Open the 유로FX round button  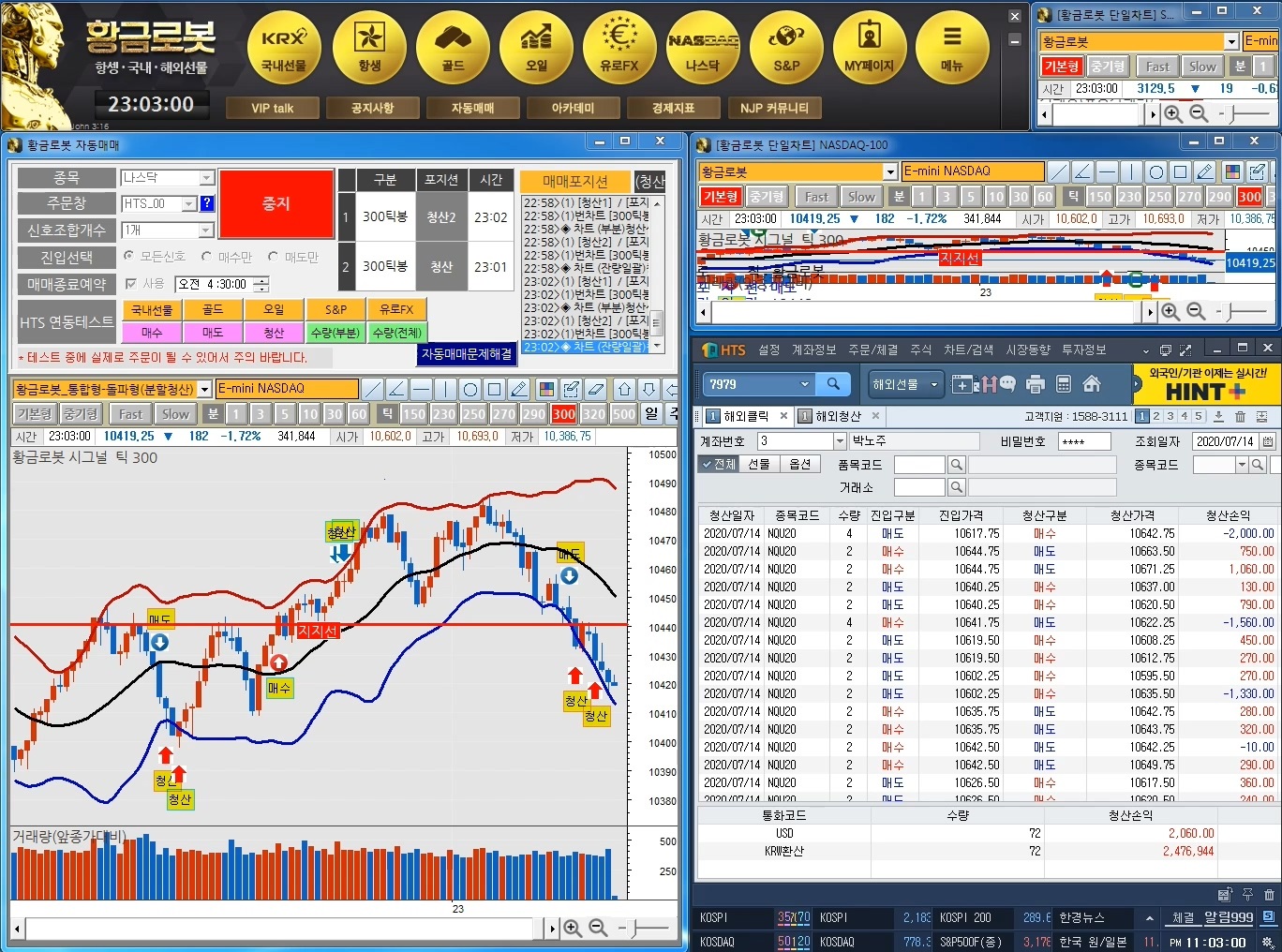pos(619,47)
